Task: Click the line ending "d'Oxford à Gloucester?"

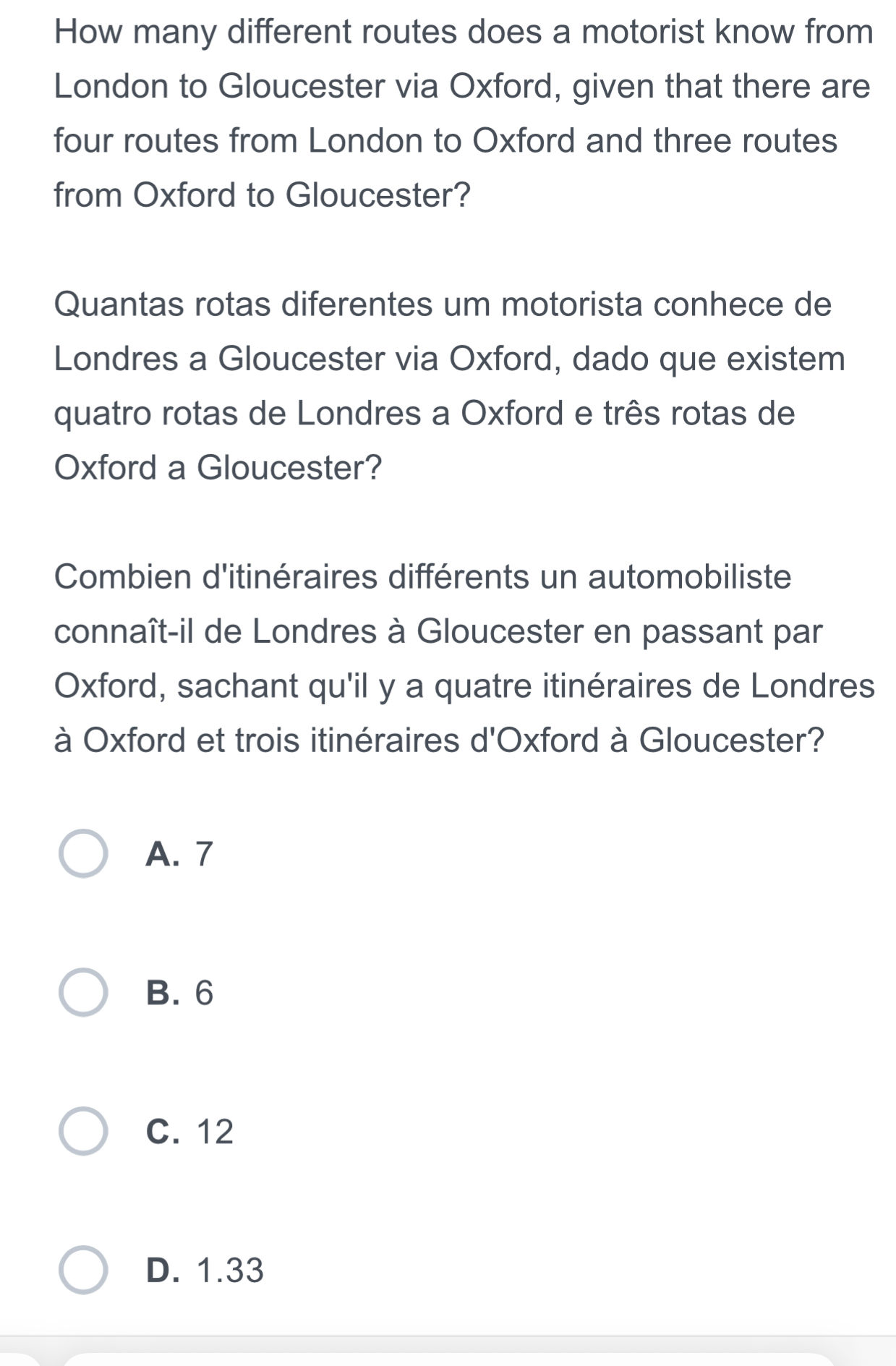Action: tap(440, 740)
